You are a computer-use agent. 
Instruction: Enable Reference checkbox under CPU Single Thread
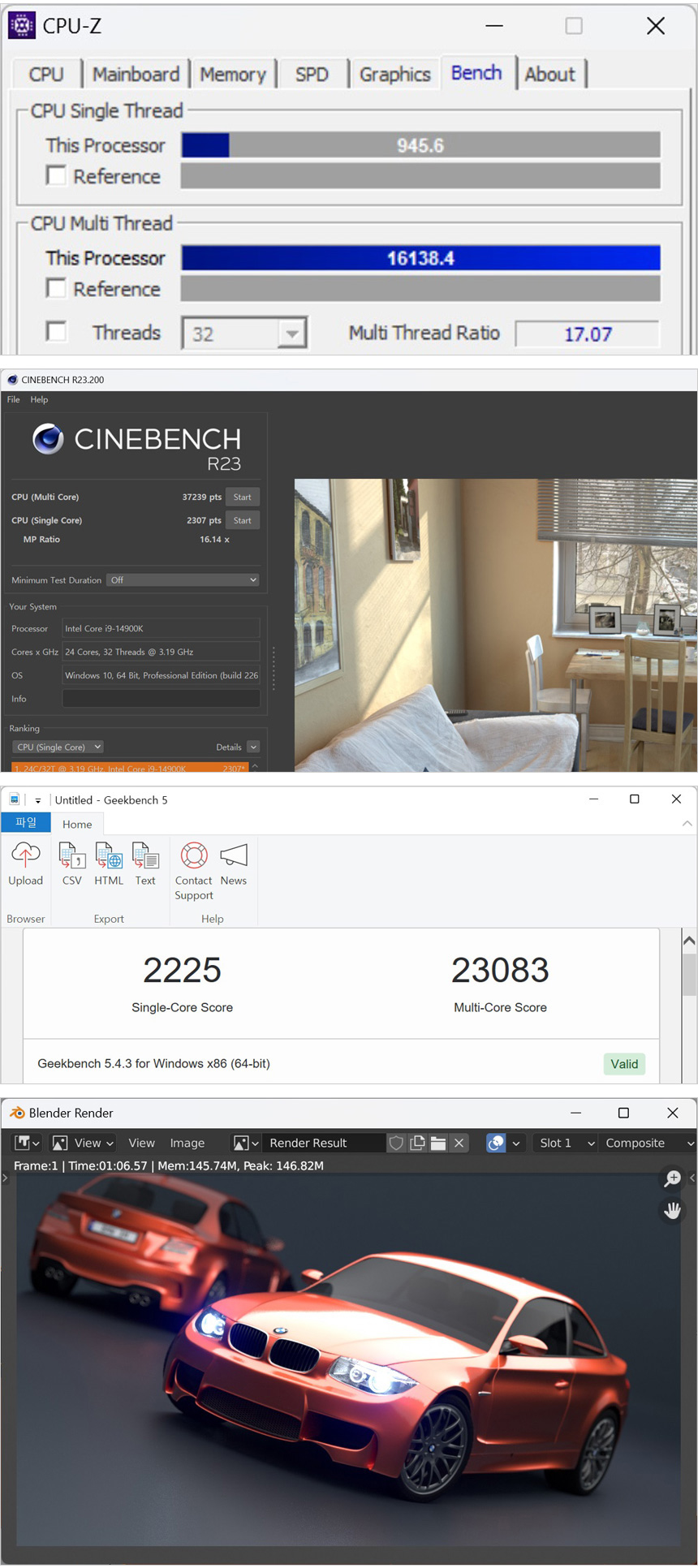[x=56, y=175]
